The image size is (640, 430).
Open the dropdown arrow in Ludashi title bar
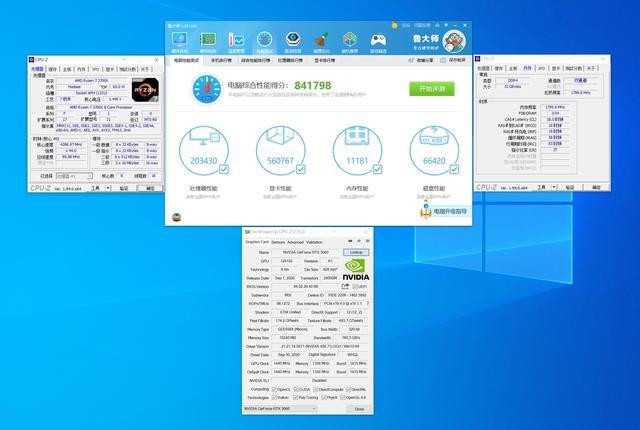[446, 25]
